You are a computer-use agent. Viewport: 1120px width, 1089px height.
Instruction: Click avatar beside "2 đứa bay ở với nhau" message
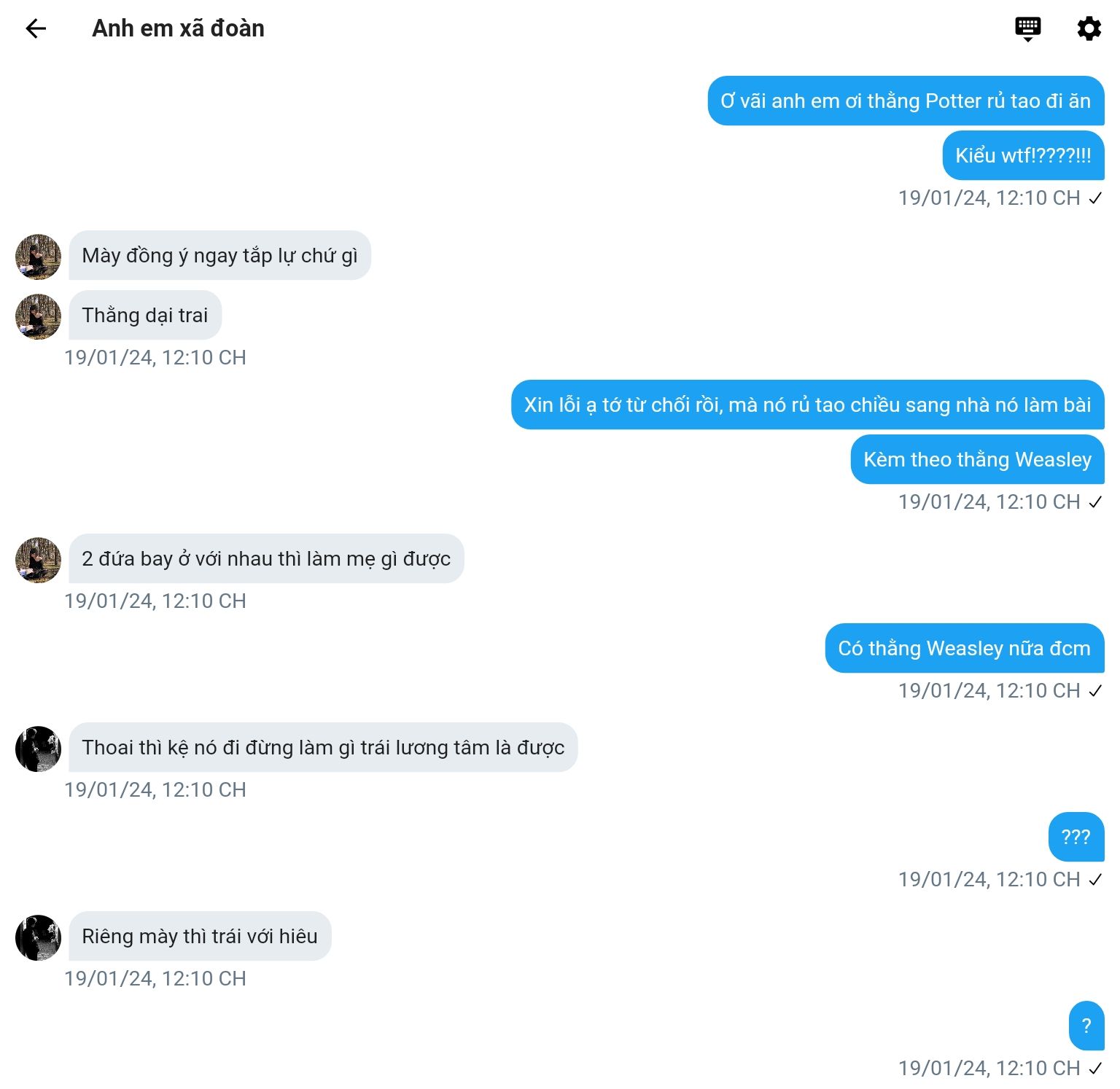point(38,559)
